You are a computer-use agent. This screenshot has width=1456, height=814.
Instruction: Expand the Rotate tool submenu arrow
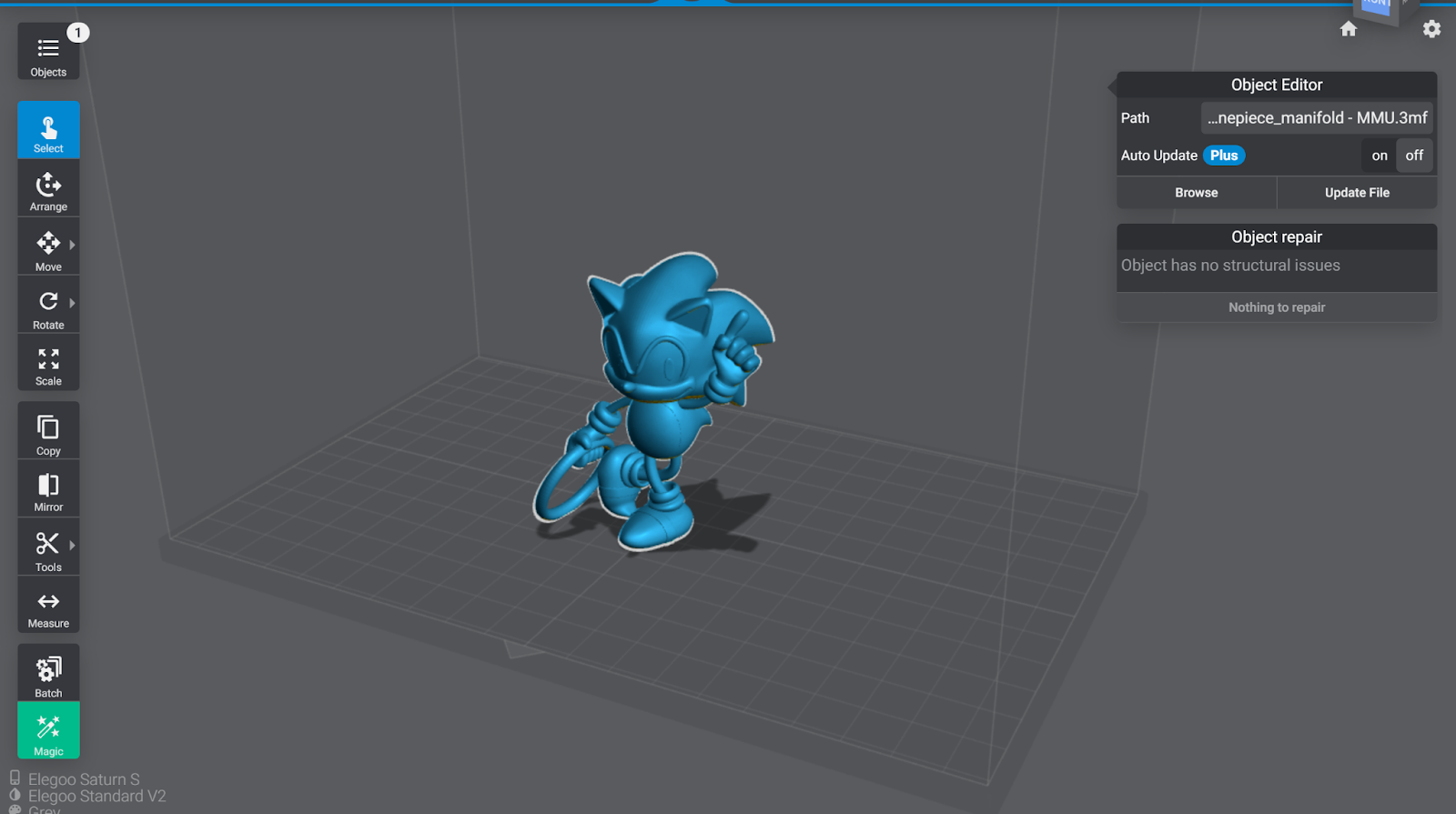(72, 303)
